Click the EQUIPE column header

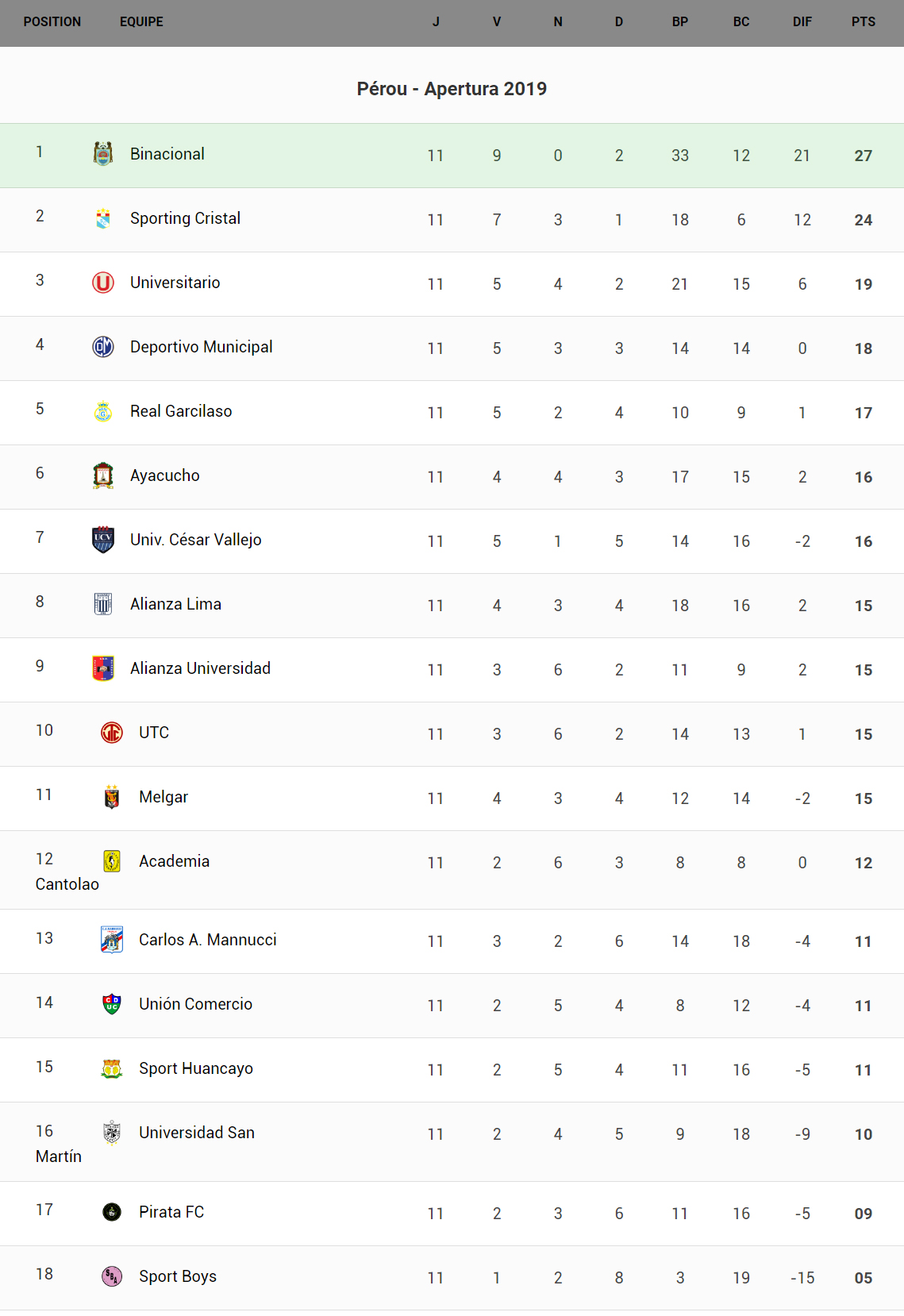[141, 22]
